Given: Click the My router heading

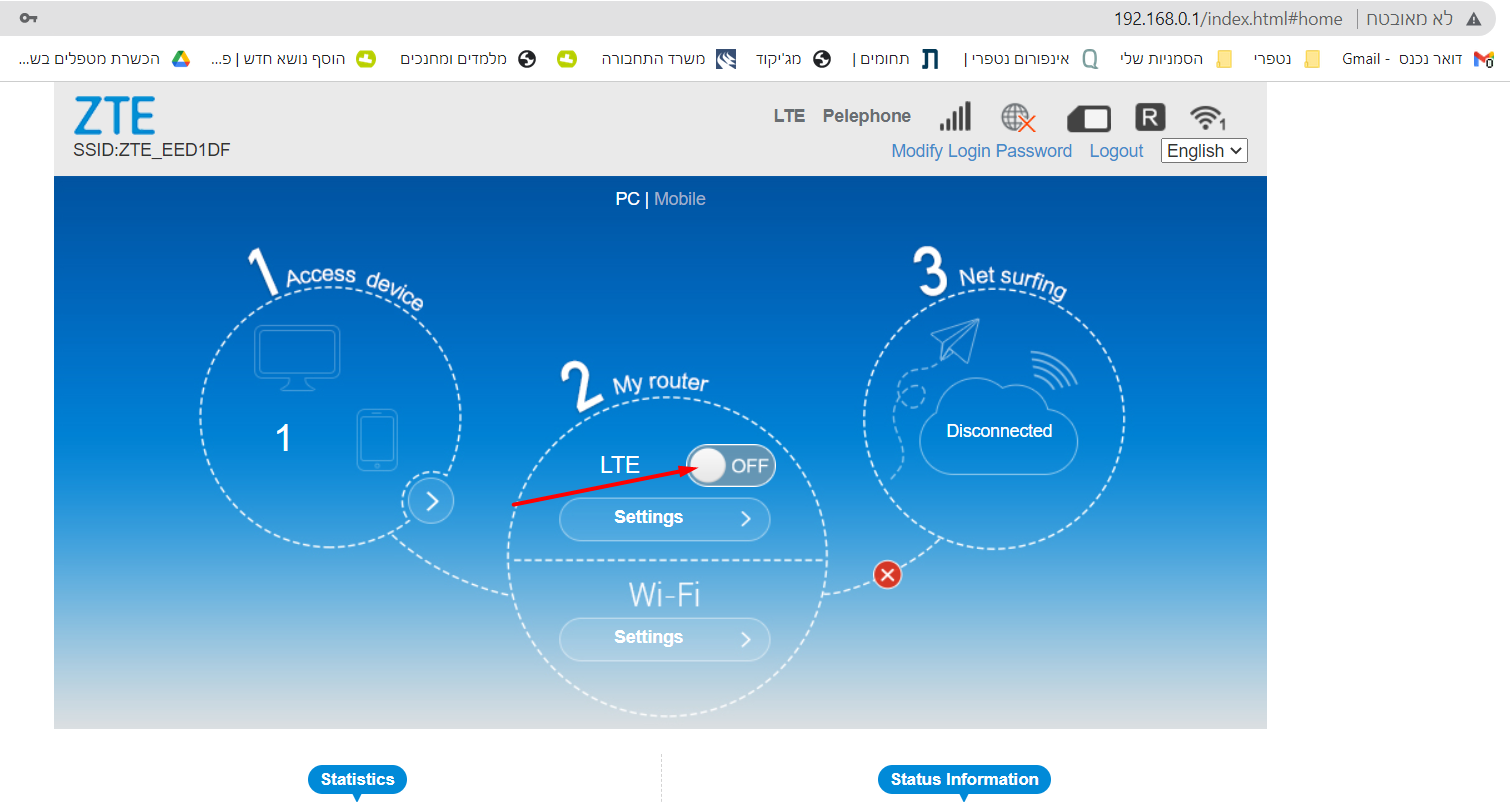Looking at the screenshot, I should tap(660, 384).
